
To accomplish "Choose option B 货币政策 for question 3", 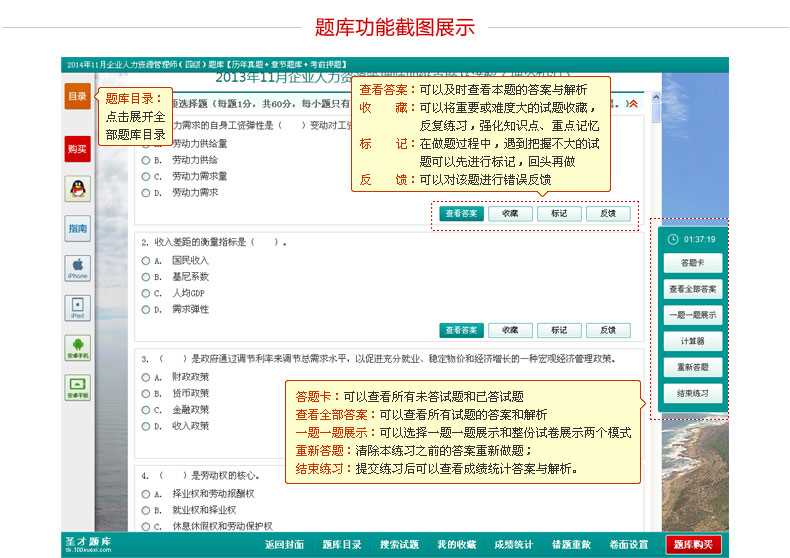I will click(x=146, y=393).
